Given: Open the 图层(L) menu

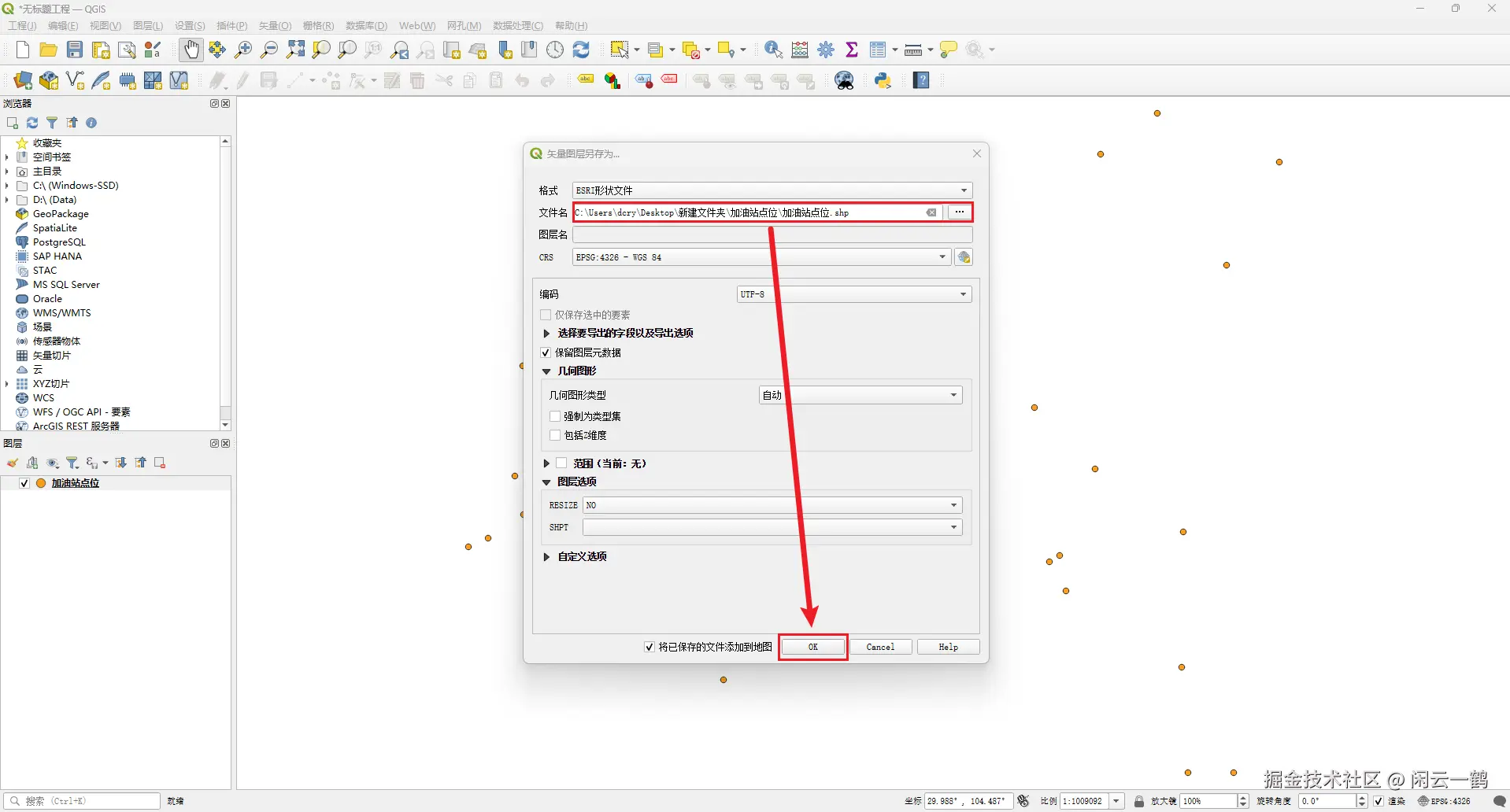Looking at the screenshot, I should coord(148,26).
